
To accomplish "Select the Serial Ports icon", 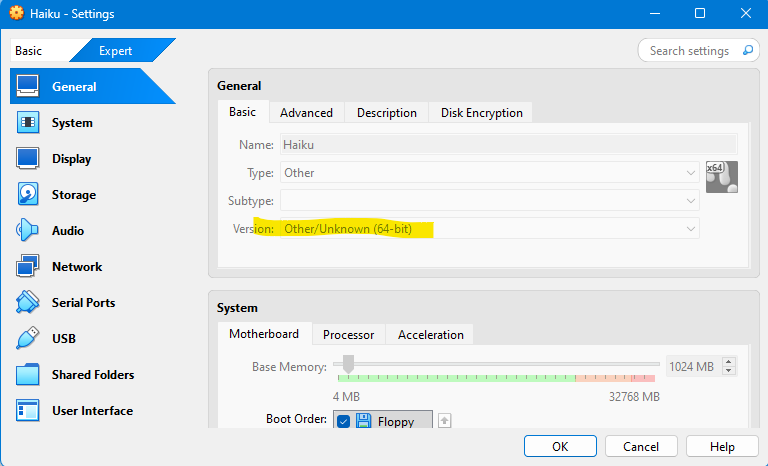I will click(x=28, y=303).
